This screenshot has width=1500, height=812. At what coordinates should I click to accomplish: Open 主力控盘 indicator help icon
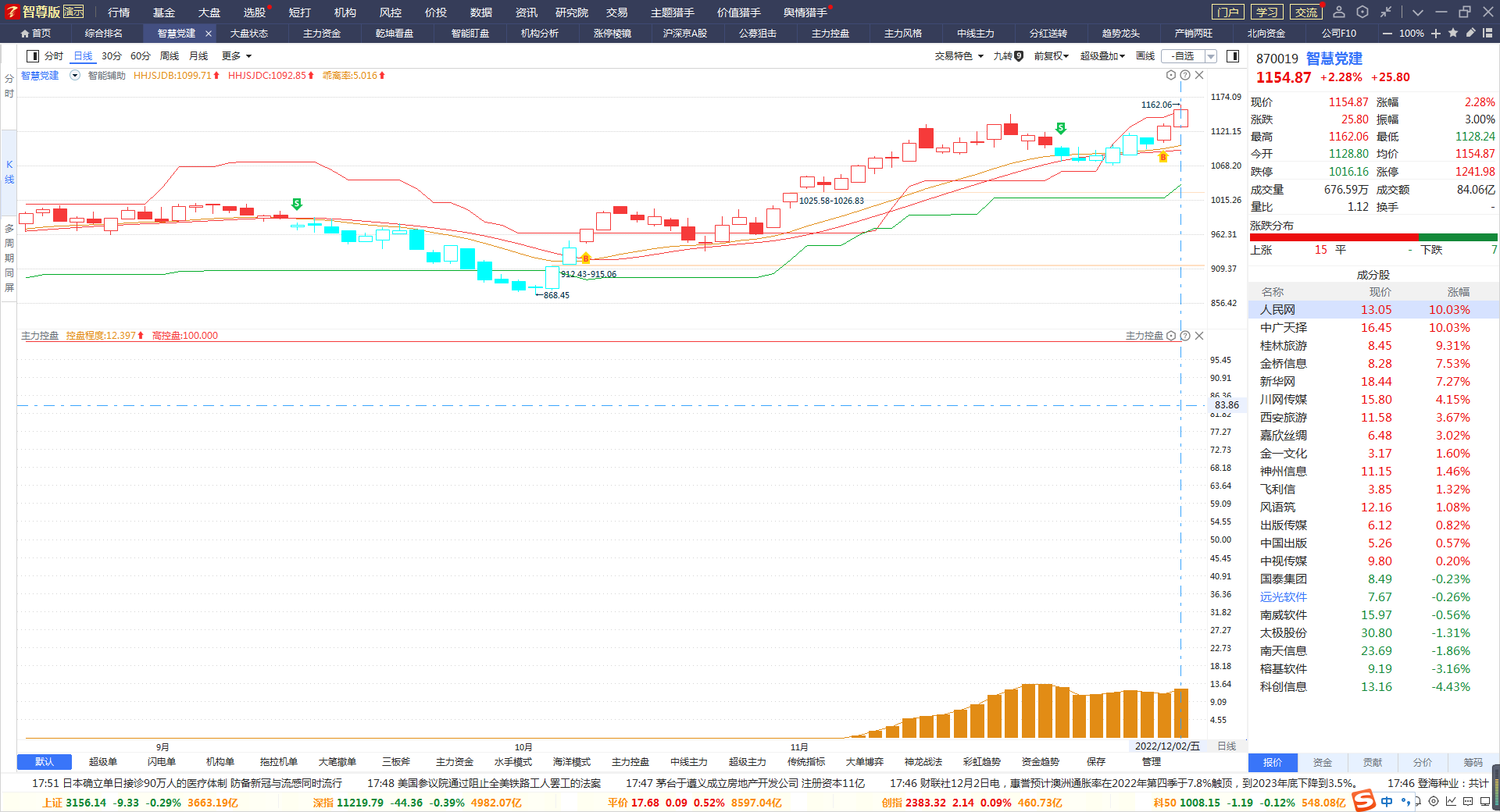[x=1185, y=336]
